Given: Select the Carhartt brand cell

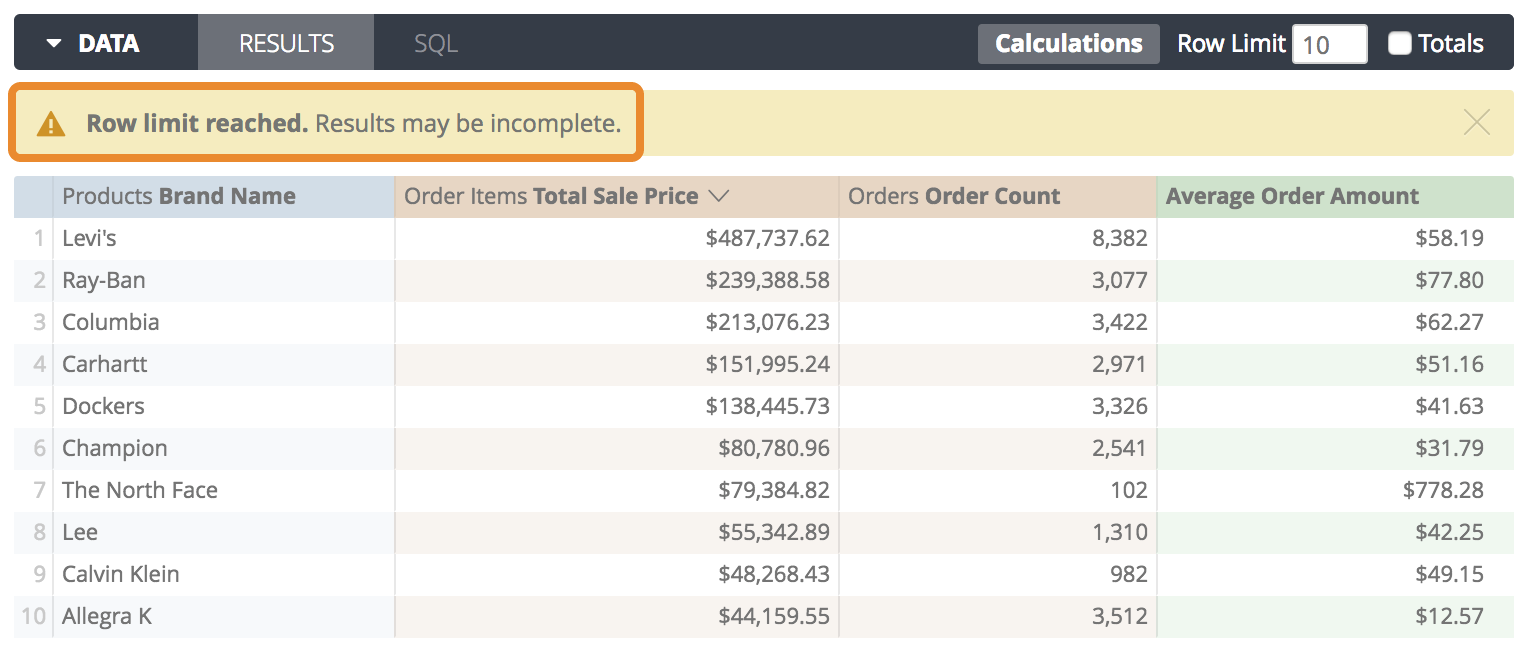Looking at the screenshot, I should click(x=223, y=364).
